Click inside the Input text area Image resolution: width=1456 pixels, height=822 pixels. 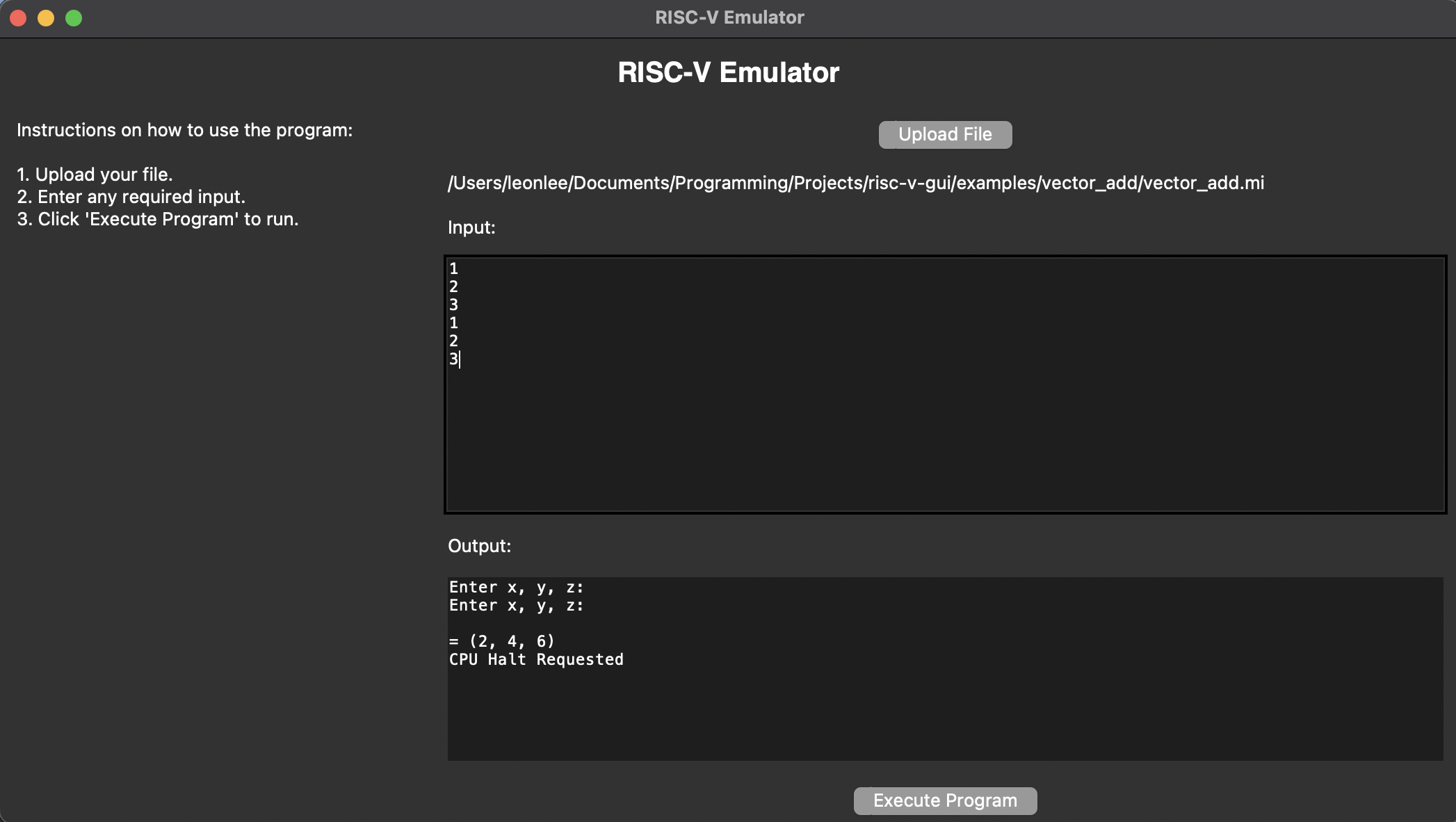[945, 417]
